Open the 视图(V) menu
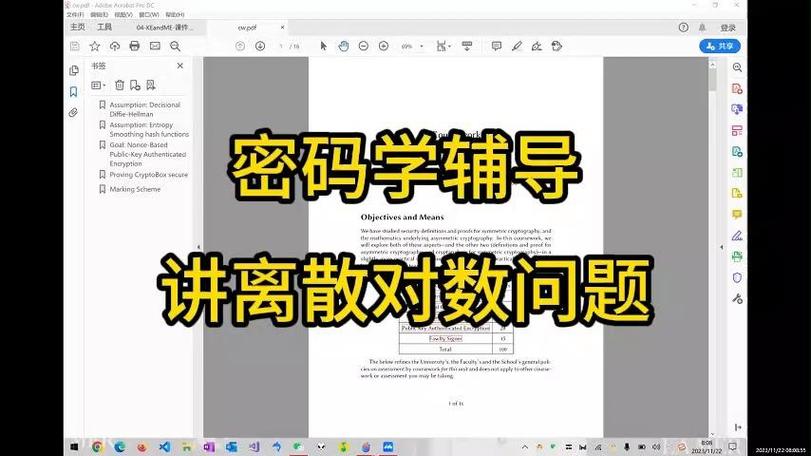Viewport: 811px width, 456px height. [x=123, y=14]
